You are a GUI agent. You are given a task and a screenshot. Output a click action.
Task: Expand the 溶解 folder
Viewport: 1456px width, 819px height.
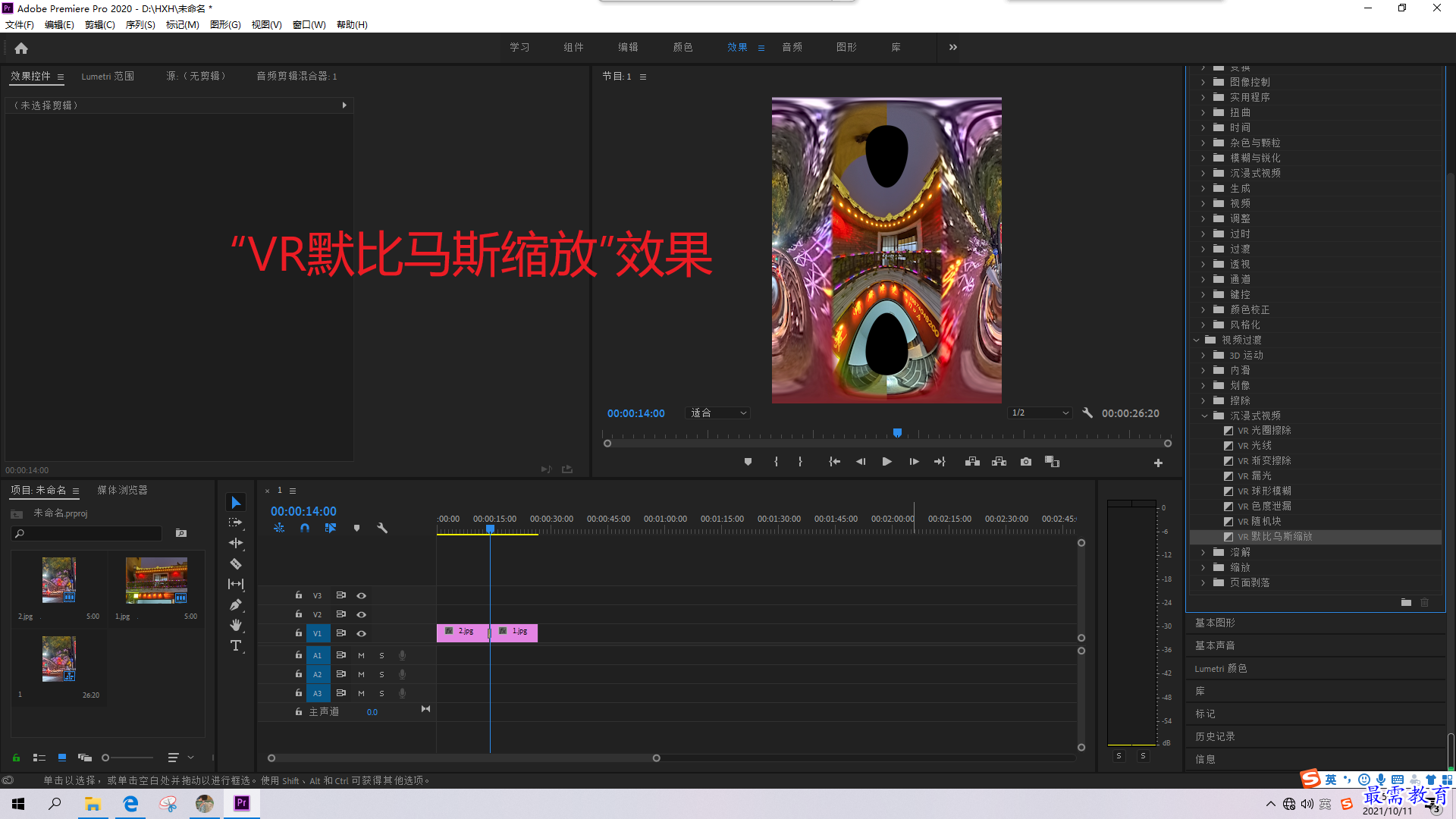(x=1203, y=553)
